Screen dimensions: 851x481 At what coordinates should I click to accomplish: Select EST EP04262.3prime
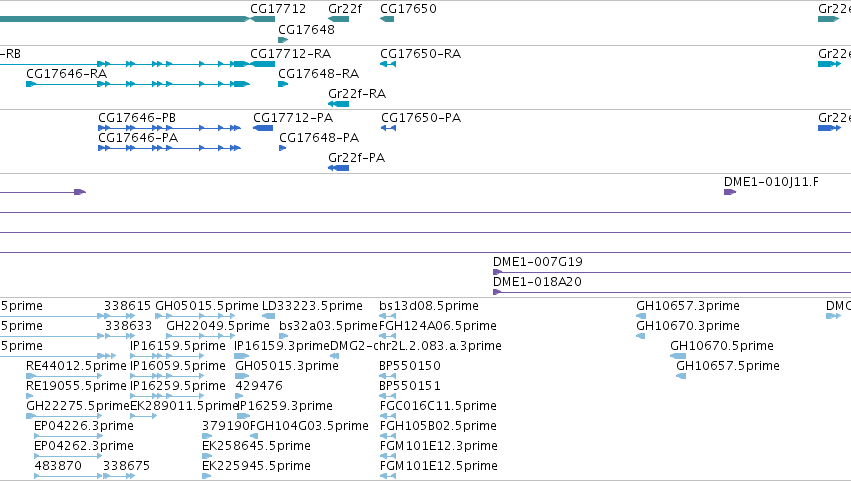click(x=84, y=446)
